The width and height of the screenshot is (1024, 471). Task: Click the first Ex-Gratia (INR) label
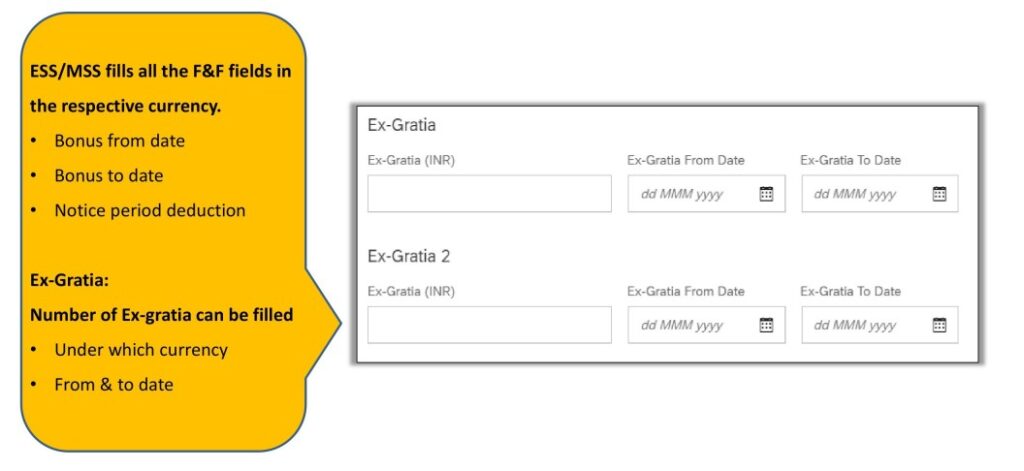411,161
